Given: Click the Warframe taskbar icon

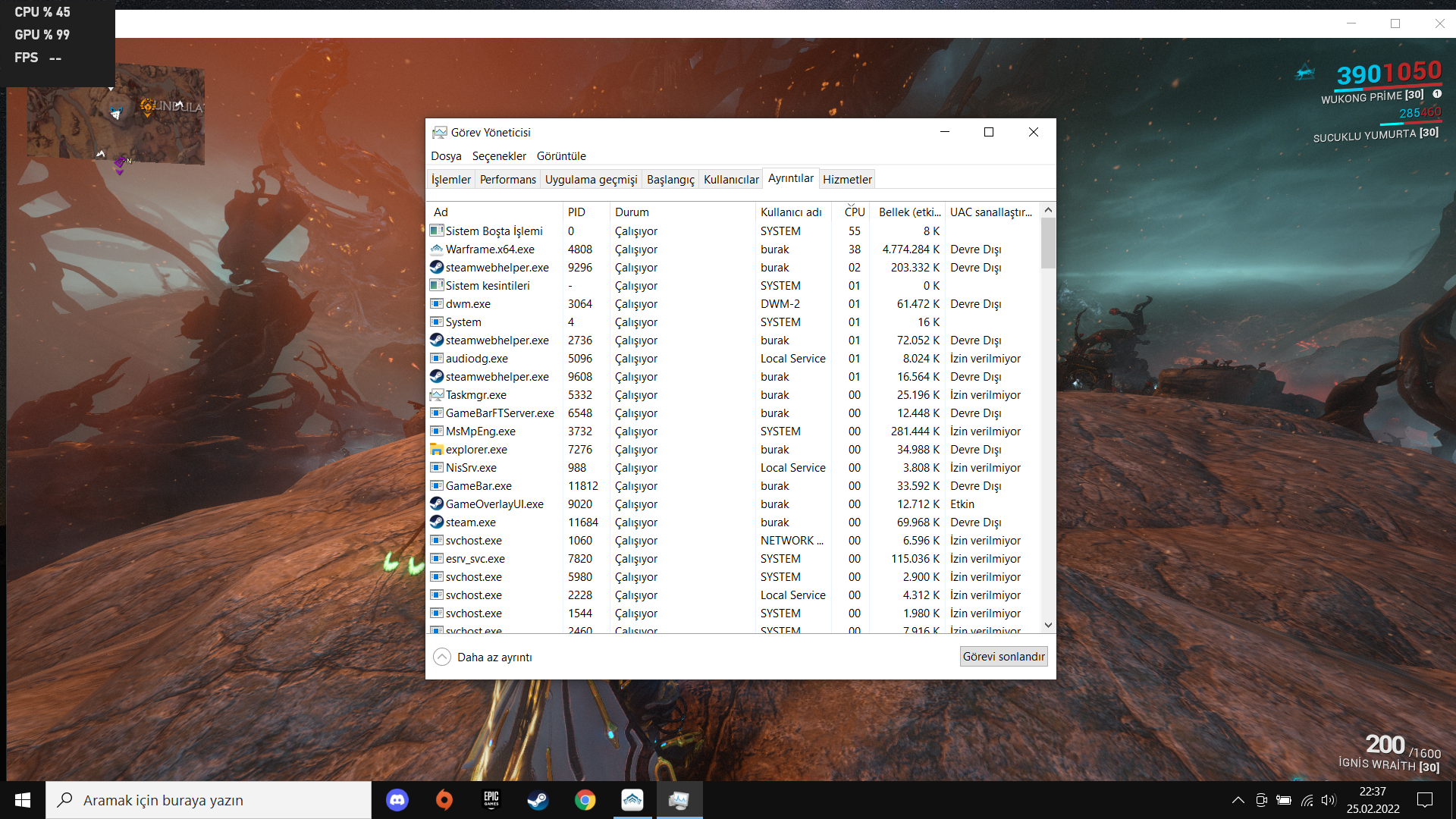Looking at the screenshot, I should click(x=632, y=800).
